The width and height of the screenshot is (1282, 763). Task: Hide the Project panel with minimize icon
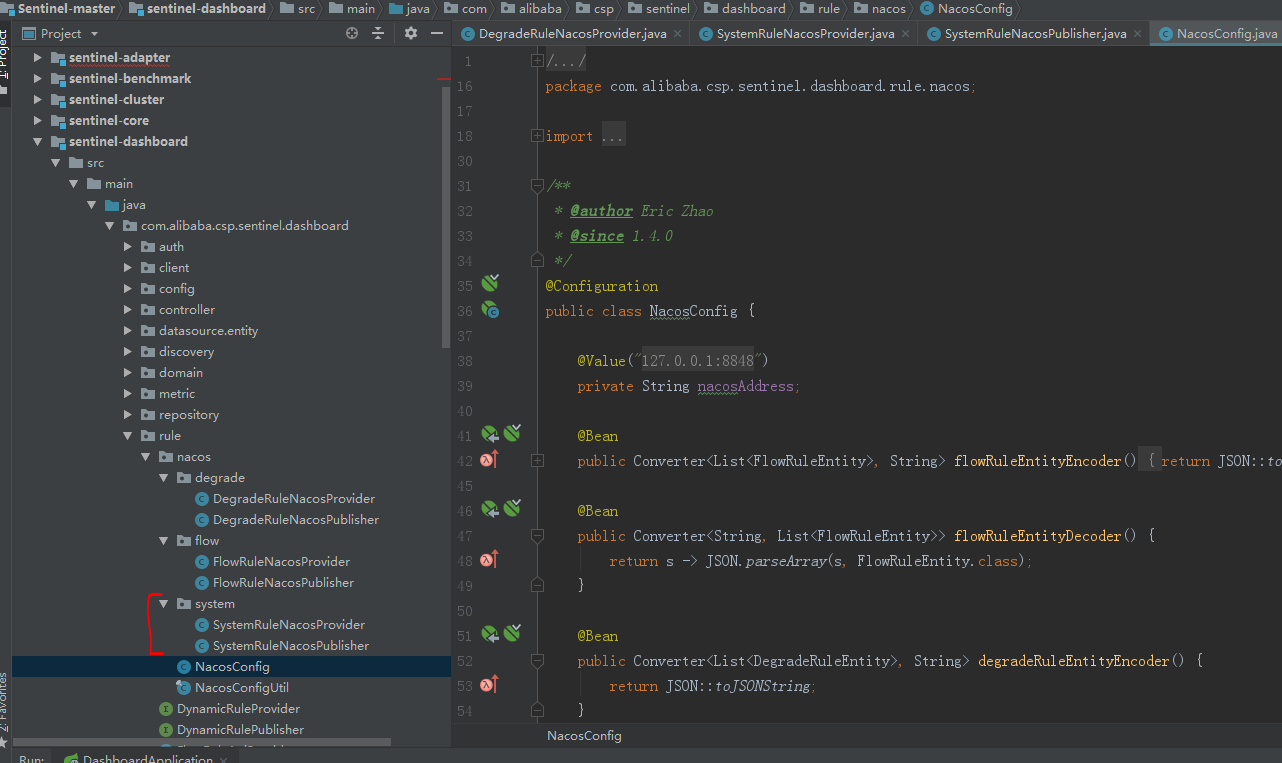tap(436, 33)
